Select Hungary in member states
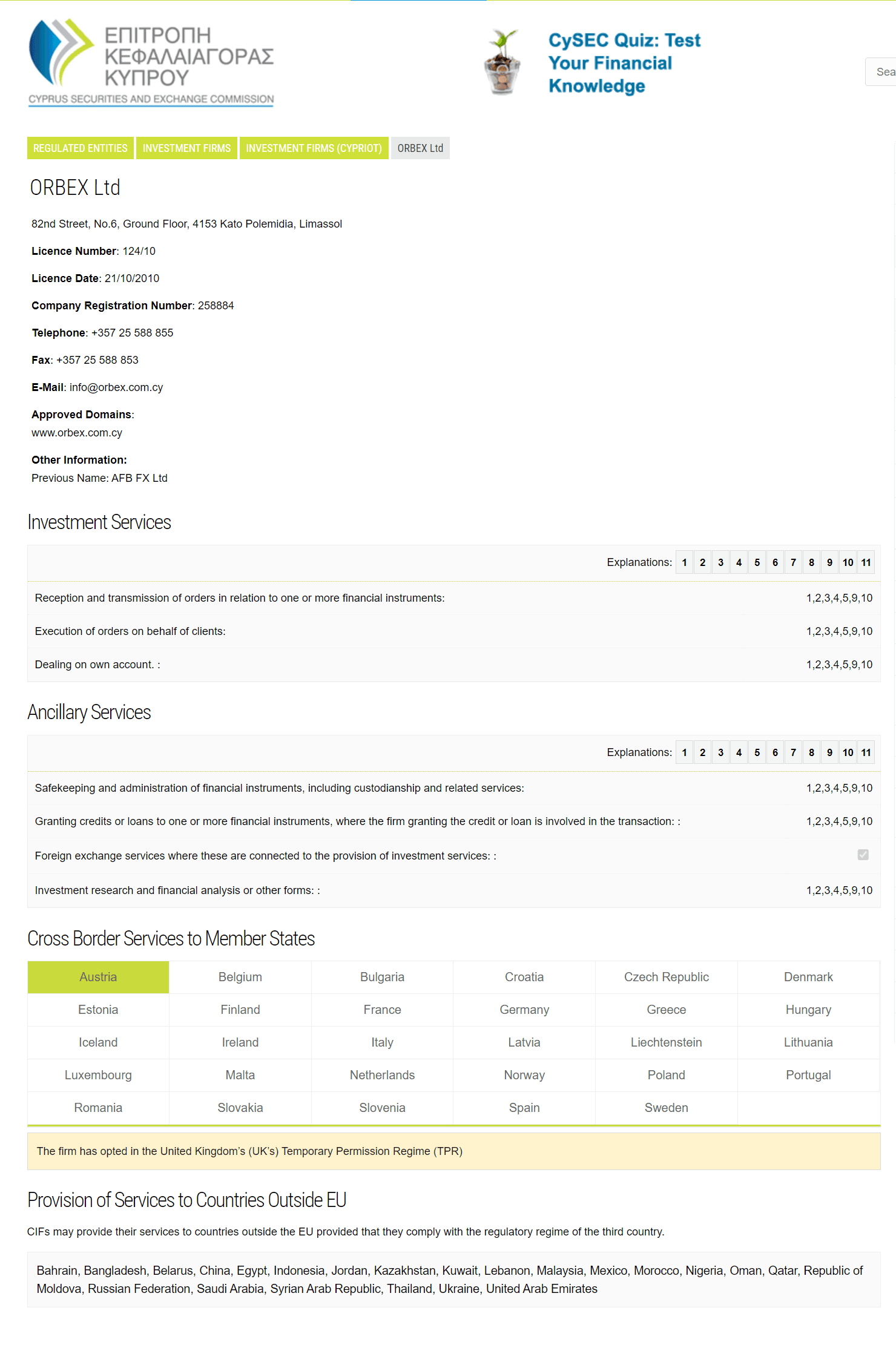The height and width of the screenshot is (1368, 896). pos(808,1010)
